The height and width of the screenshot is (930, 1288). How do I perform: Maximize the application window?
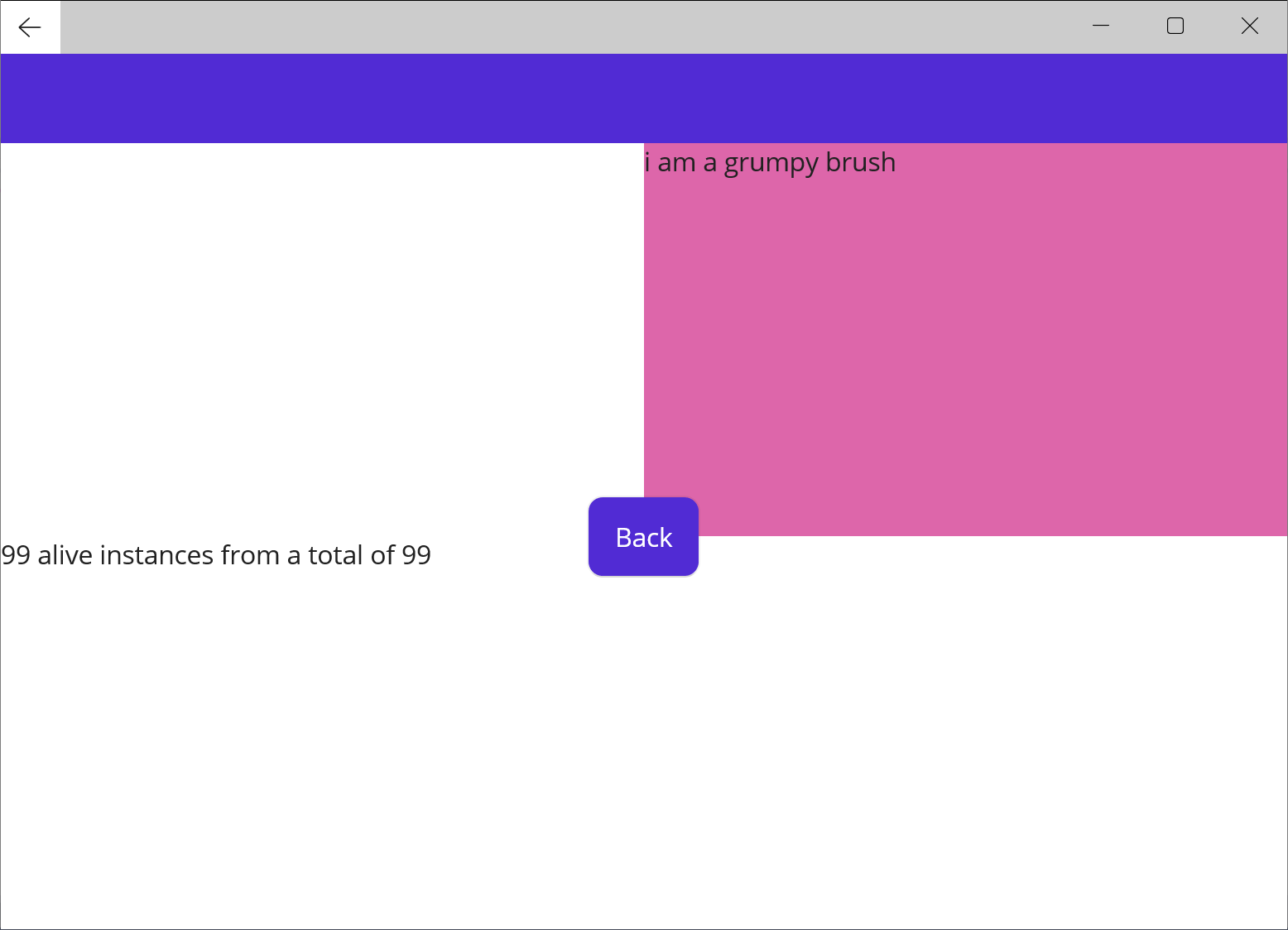pos(1175,26)
